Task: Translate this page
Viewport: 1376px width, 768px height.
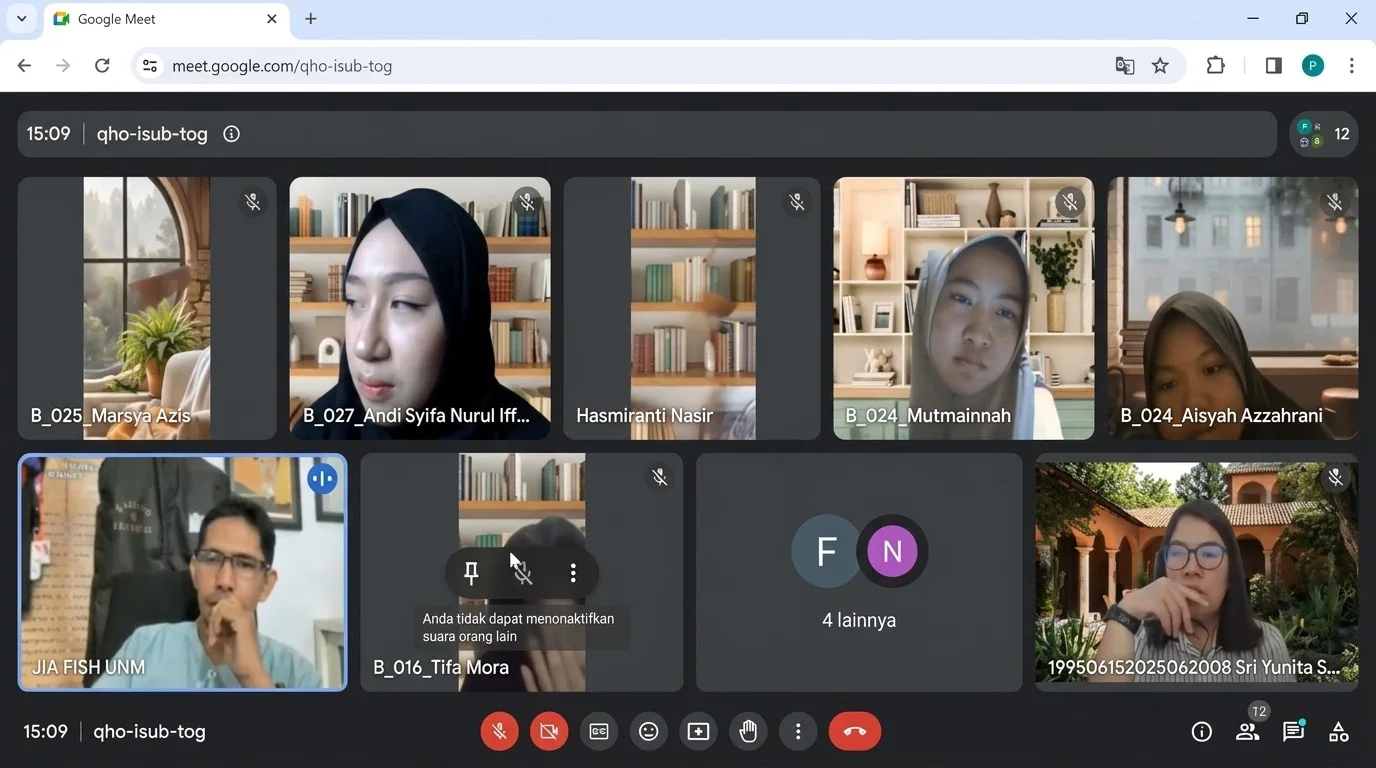Action: 1125,66
